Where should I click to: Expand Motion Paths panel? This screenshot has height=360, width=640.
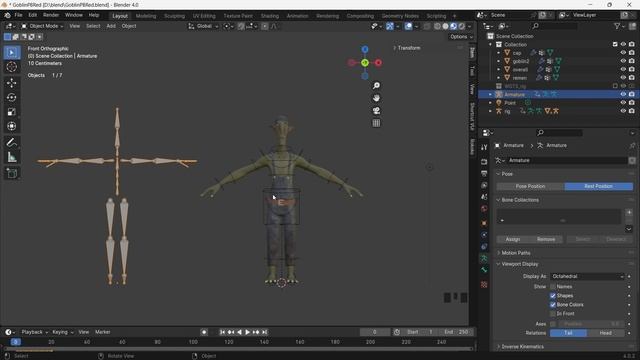tap(516, 253)
